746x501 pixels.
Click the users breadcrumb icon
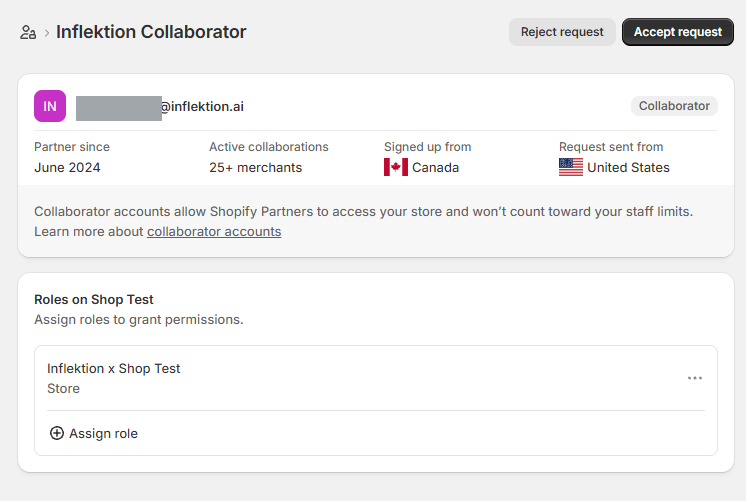pos(28,32)
